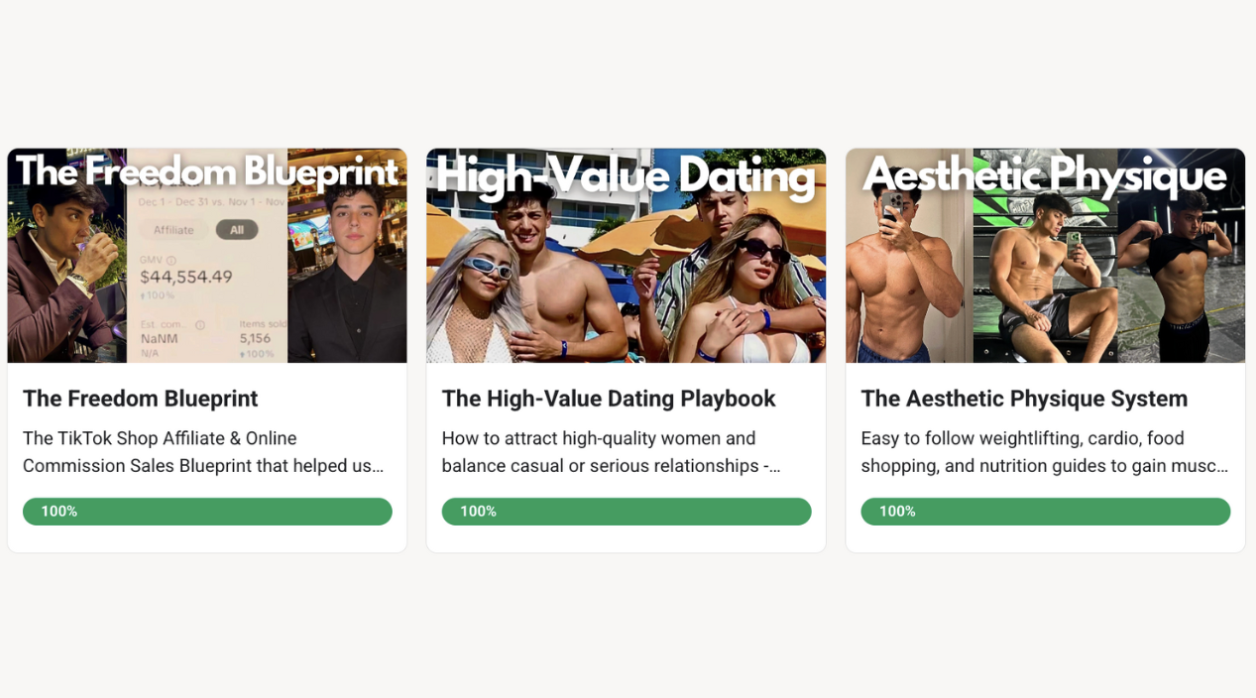The image size is (1256, 698).
Task: Click The High-Value Dating Playbook title
Action: 608,398
